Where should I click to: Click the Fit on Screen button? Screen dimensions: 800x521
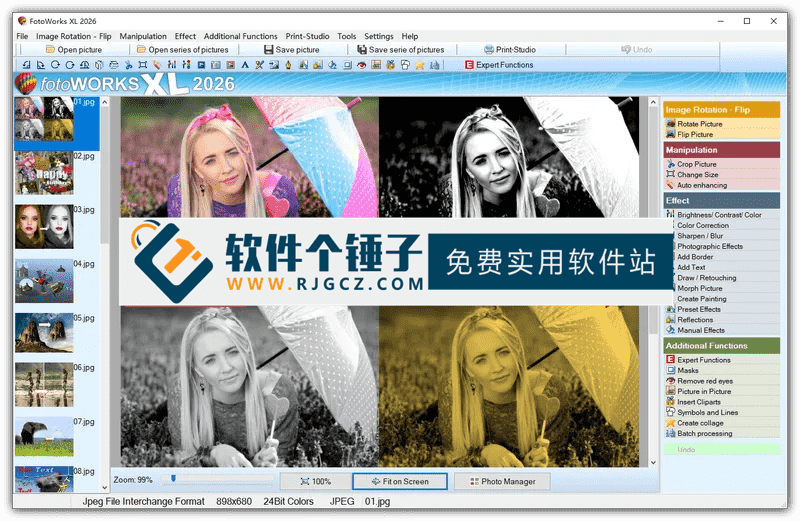pos(400,481)
